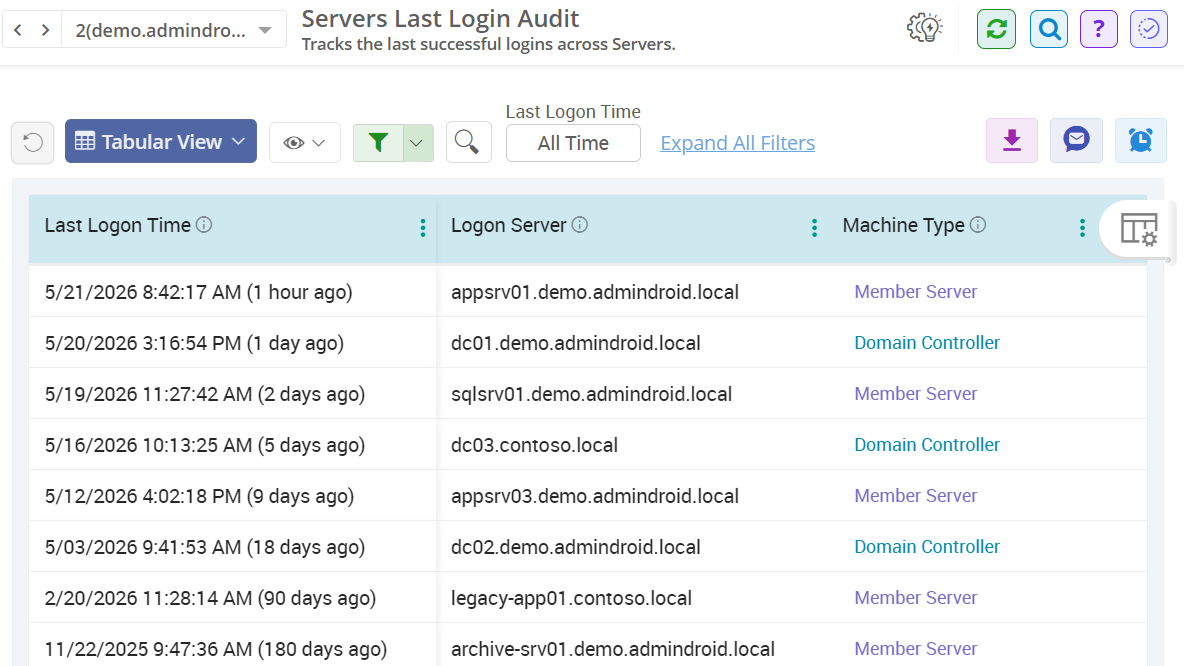Open Logon Server column options menu

814,227
